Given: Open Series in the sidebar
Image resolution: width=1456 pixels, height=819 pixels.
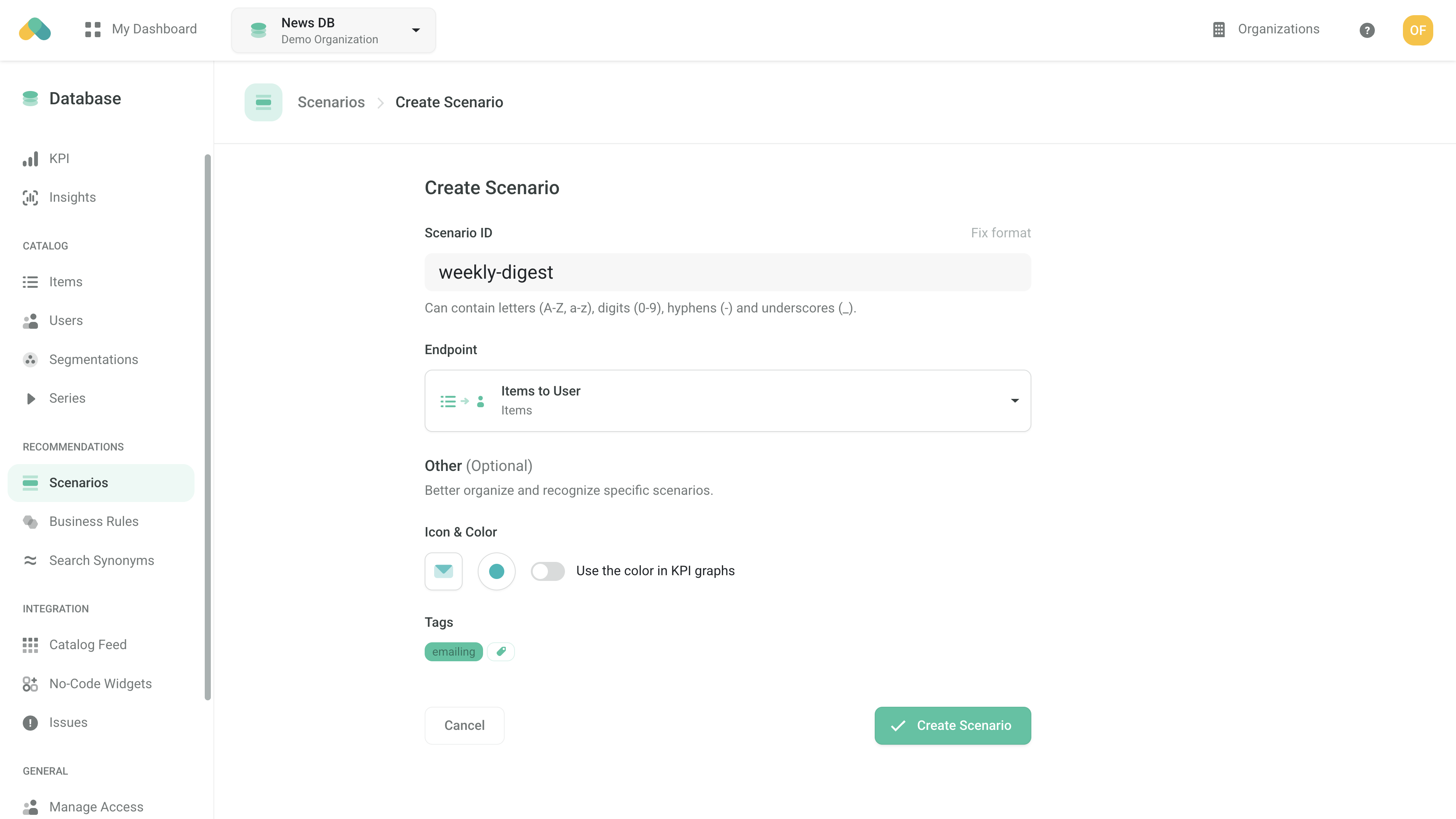Looking at the screenshot, I should click(x=67, y=399).
